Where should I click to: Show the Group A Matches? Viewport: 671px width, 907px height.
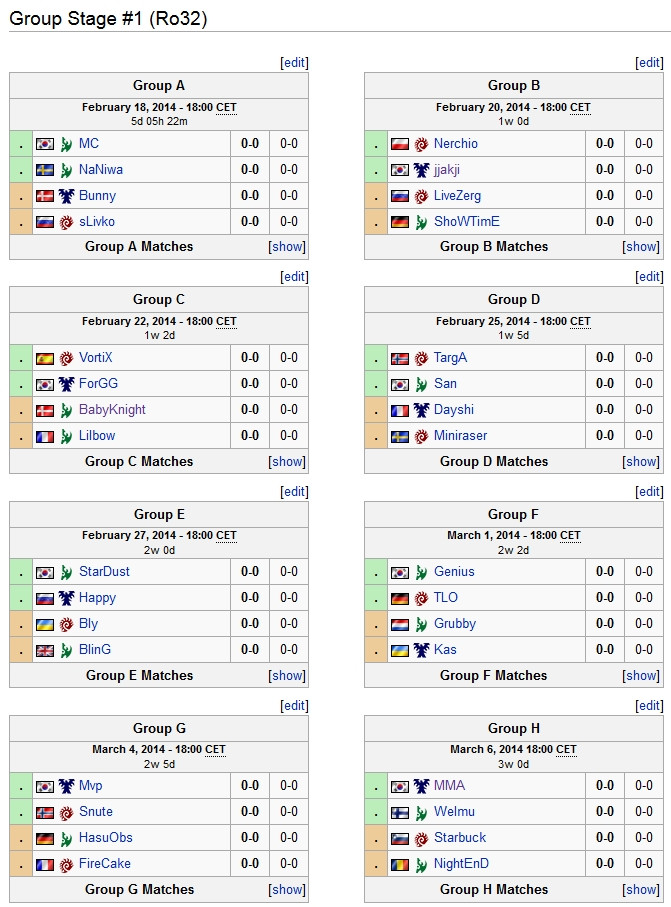coord(287,247)
